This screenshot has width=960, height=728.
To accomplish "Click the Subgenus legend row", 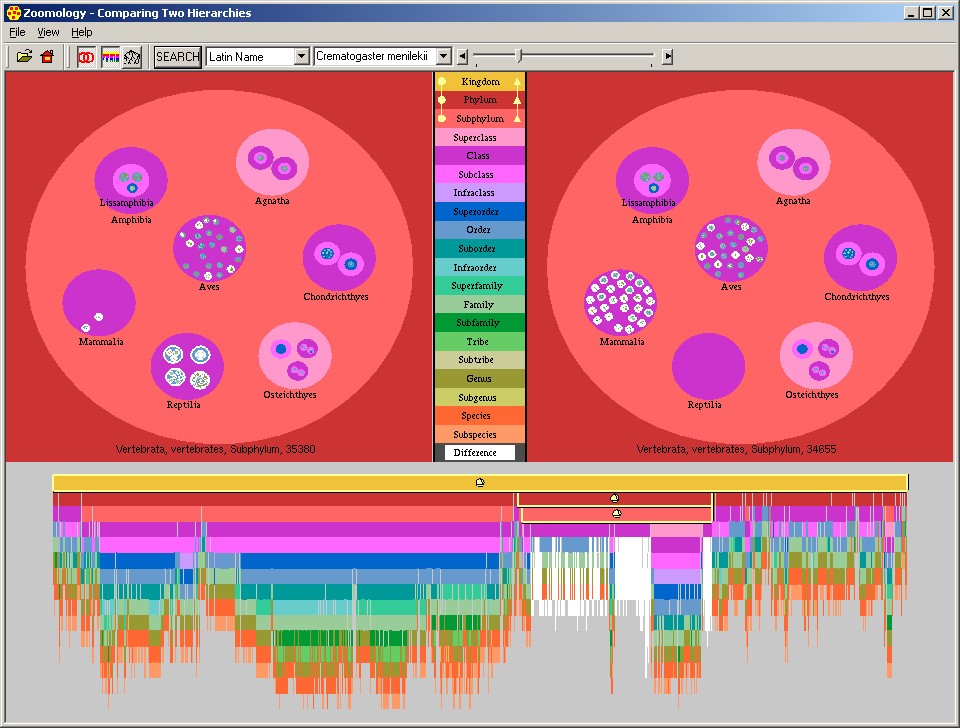I will click(480, 397).
